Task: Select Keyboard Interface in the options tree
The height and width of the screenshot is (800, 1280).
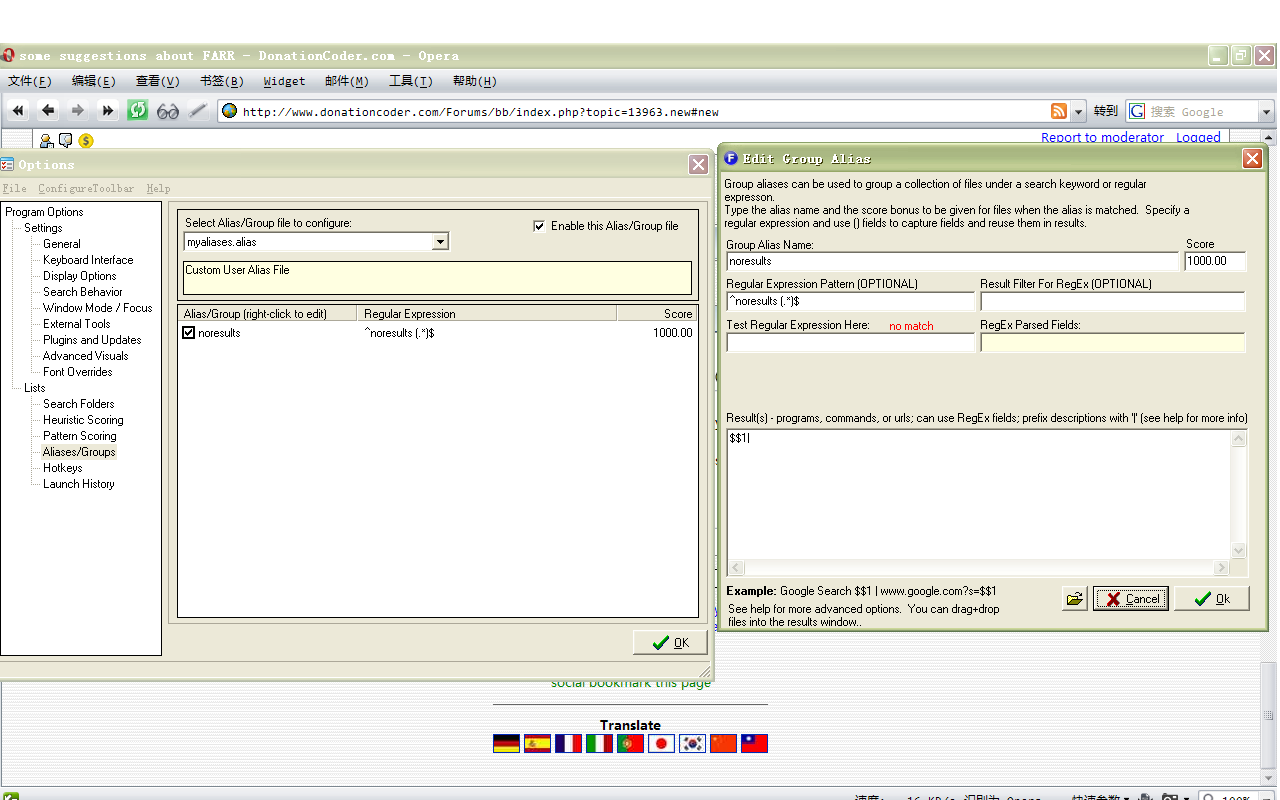Action: (88, 260)
